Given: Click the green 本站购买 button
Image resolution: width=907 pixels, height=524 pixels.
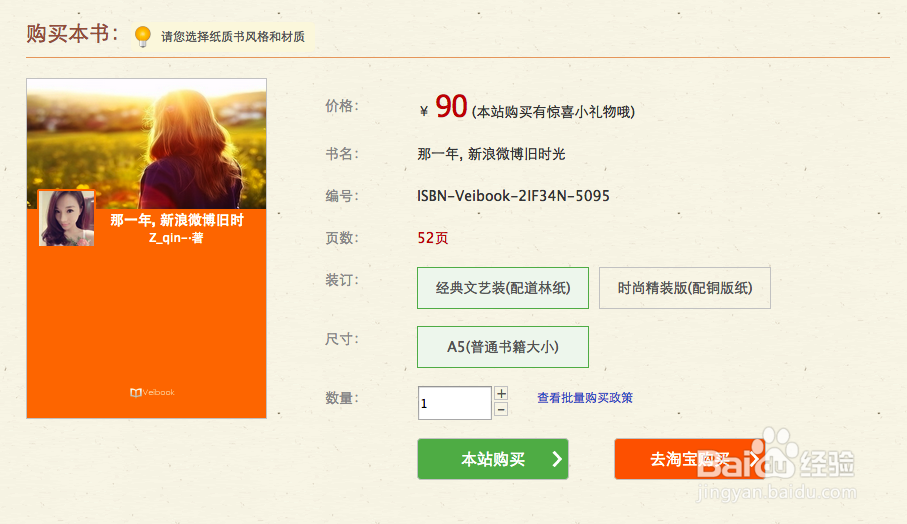Looking at the screenshot, I should click(x=493, y=459).
